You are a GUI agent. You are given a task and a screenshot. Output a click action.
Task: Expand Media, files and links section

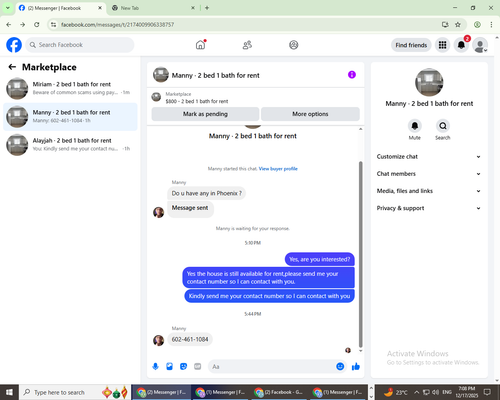429,191
